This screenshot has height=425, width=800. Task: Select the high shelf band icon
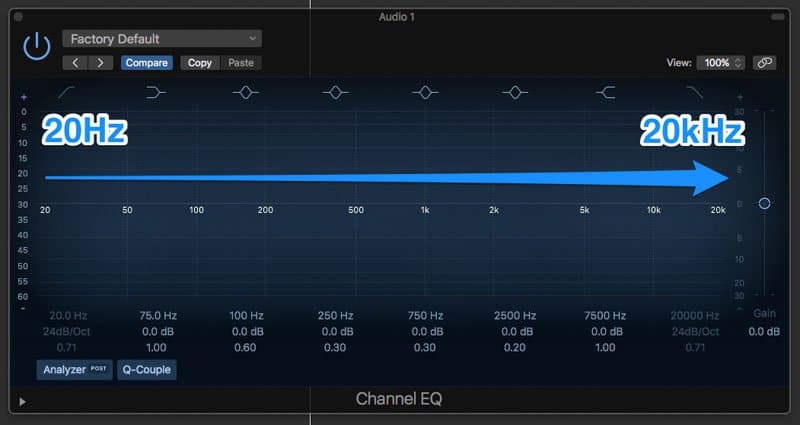[605, 92]
